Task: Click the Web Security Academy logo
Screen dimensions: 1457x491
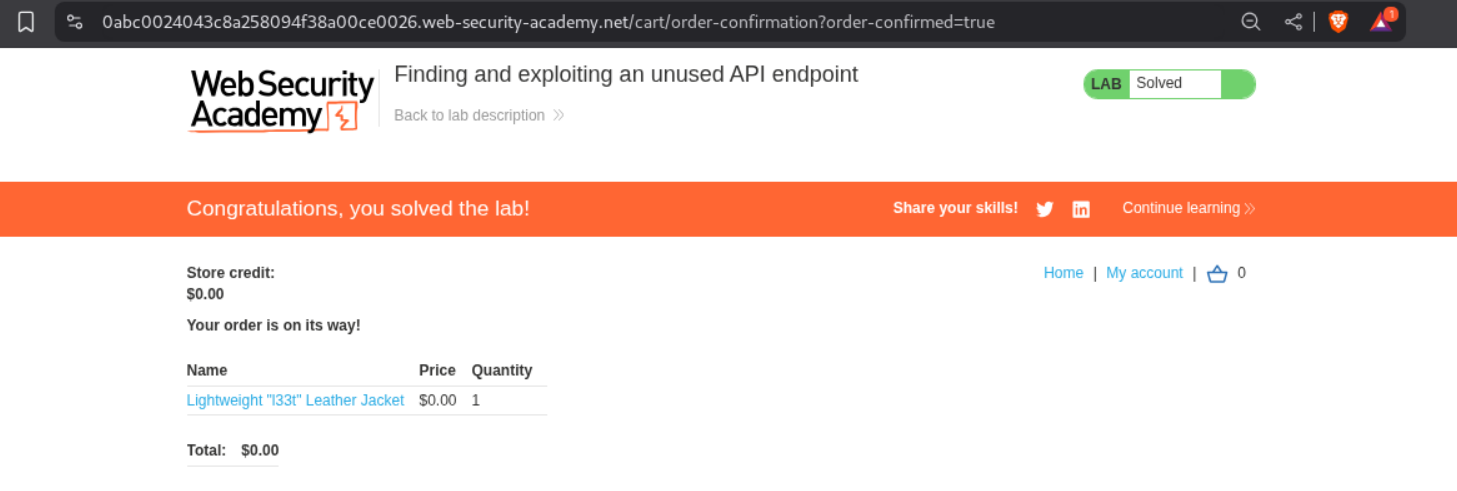Action: (281, 100)
